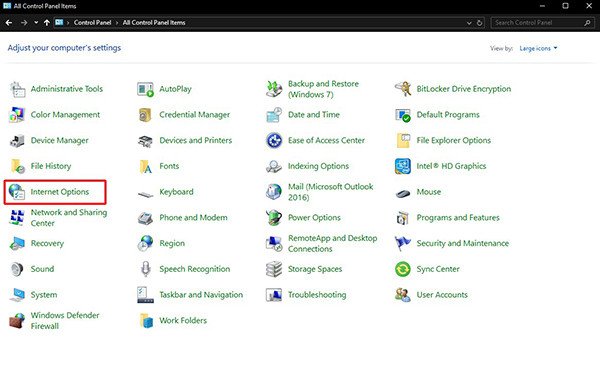Open the Indexing Options icon

pos(274,166)
